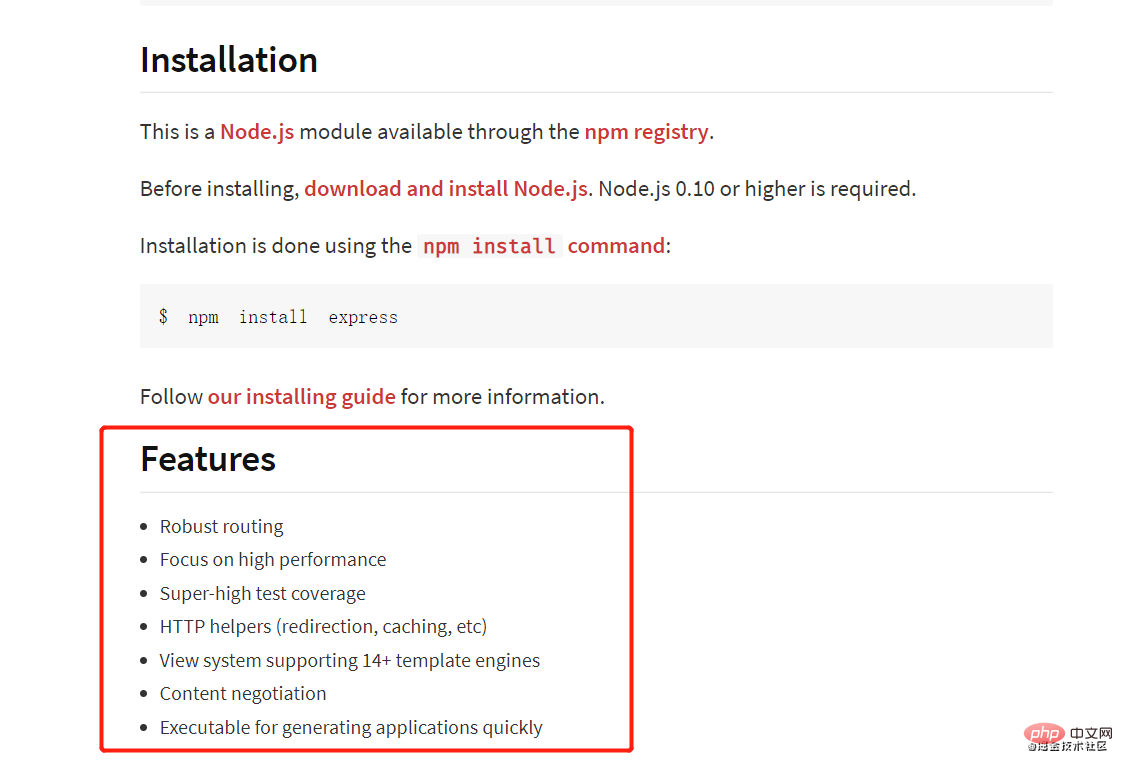This screenshot has height=766, width=1123.
Task: Select HTTP helpers list item
Action: (323, 627)
